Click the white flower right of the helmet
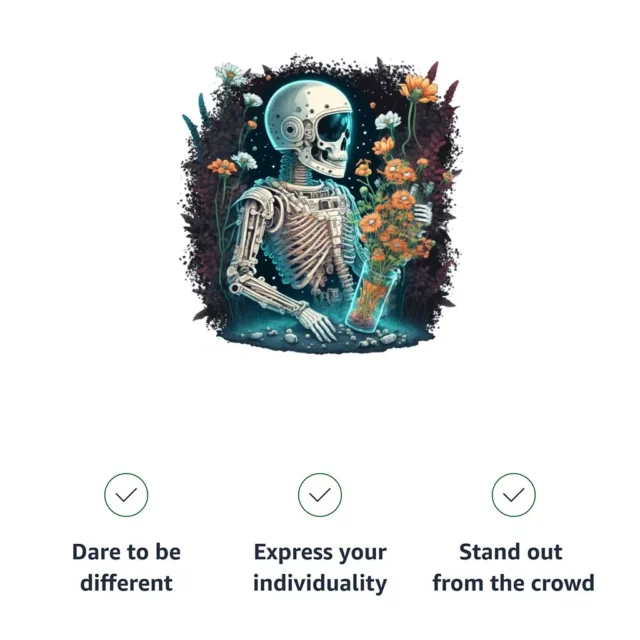The width and height of the screenshot is (640, 640). click(x=388, y=120)
